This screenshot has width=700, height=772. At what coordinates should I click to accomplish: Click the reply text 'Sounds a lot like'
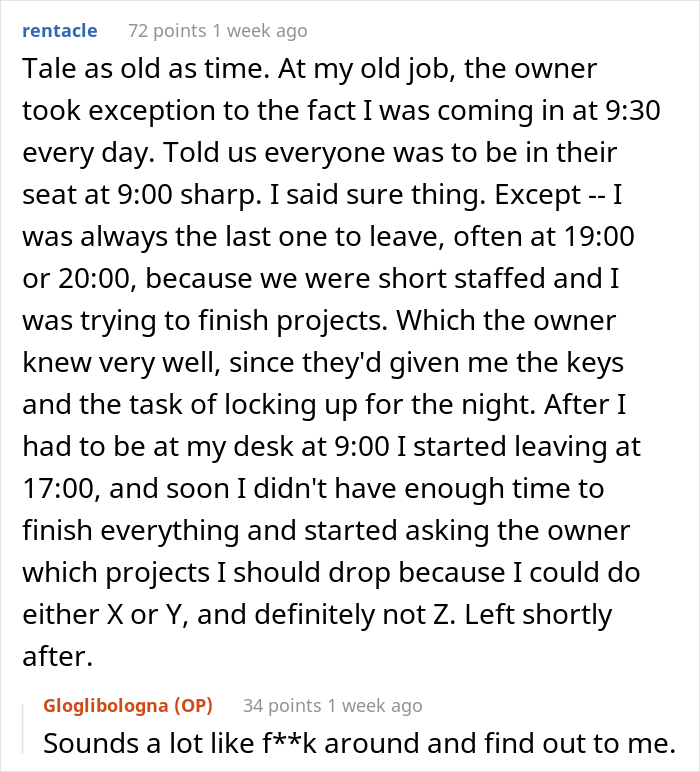148,743
